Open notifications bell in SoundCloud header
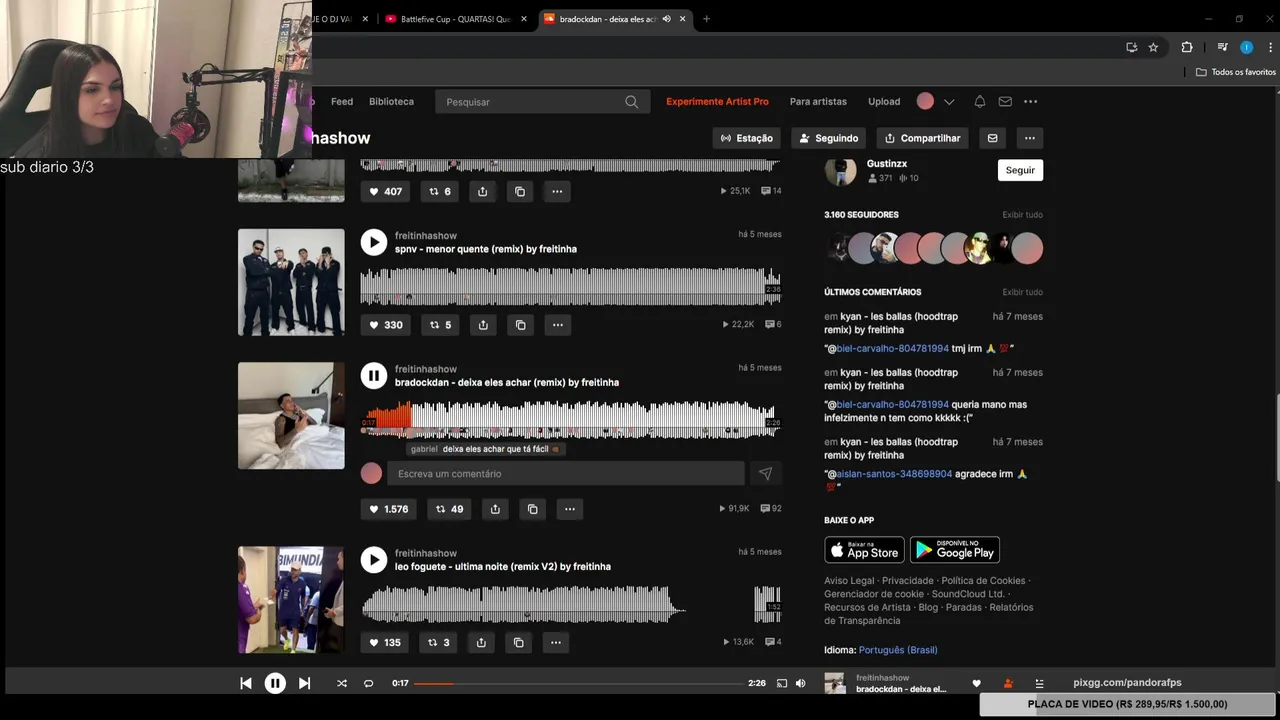Image resolution: width=1280 pixels, height=720 pixels. 980,102
